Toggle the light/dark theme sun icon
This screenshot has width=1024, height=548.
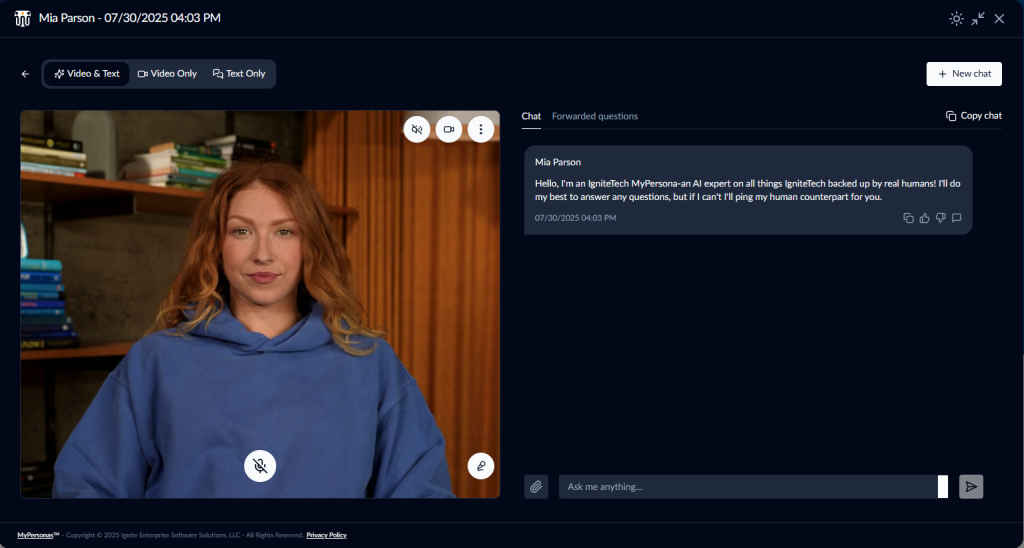956,18
